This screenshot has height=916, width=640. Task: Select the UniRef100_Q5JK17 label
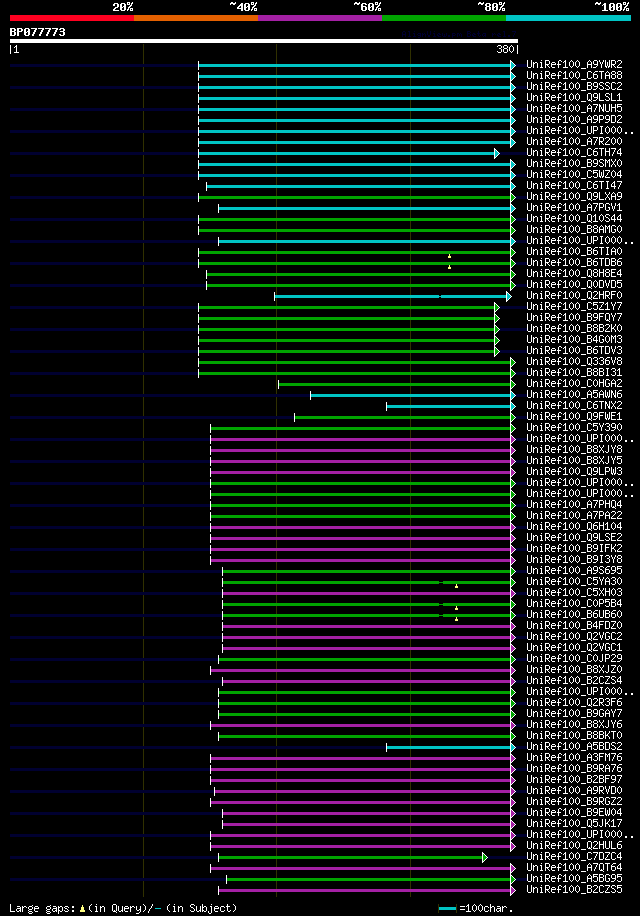click(574, 824)
